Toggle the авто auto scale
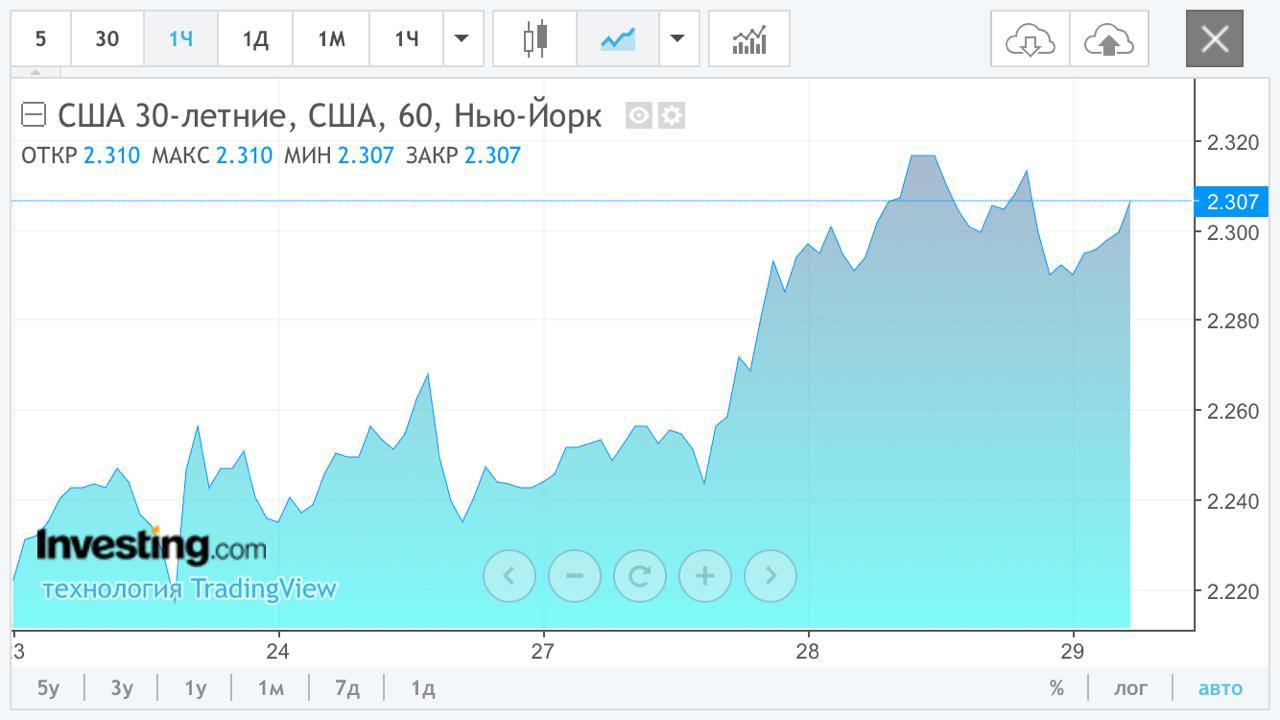The width and height of the screenshot is (1280, 720). pyautogui.click(x=1220, y=688)
